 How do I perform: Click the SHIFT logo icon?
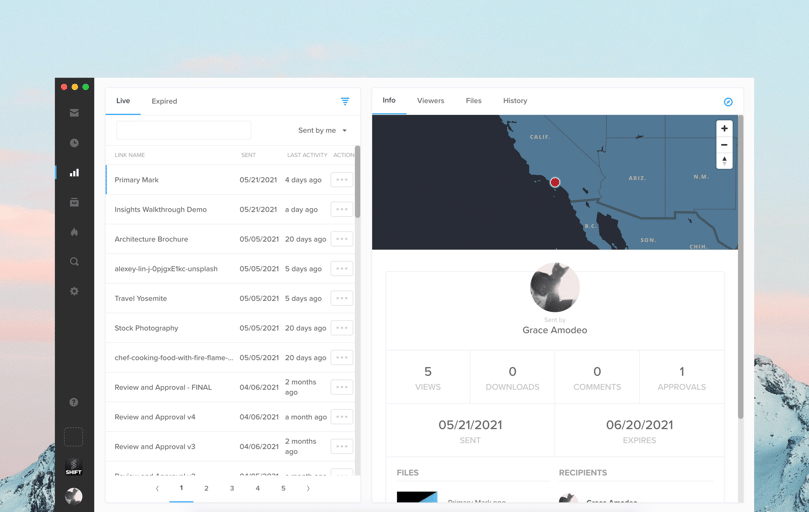tap(73, 466)
